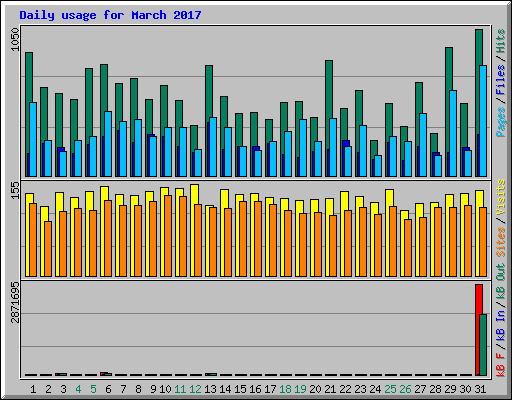Viewport: 512px width, 400px height.
Task: Click the light blue Pages bar for day 1
Action: tap(33, 139)
